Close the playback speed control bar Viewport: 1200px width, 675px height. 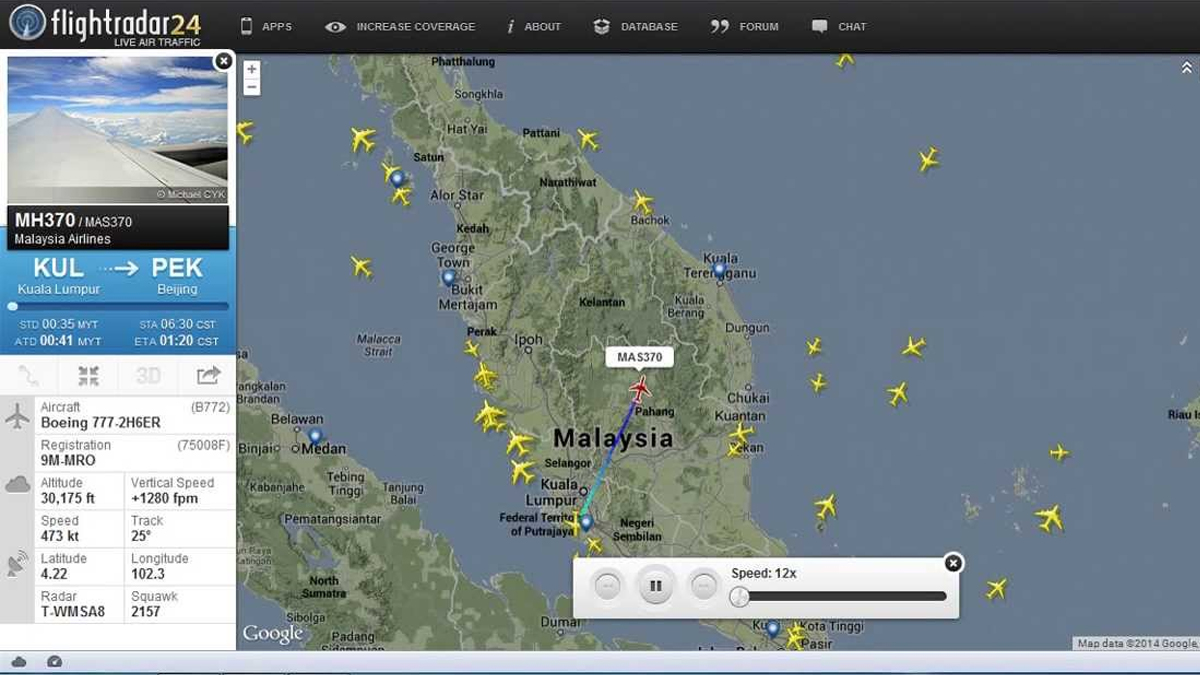pyautogui.click(x=953, y=563)
